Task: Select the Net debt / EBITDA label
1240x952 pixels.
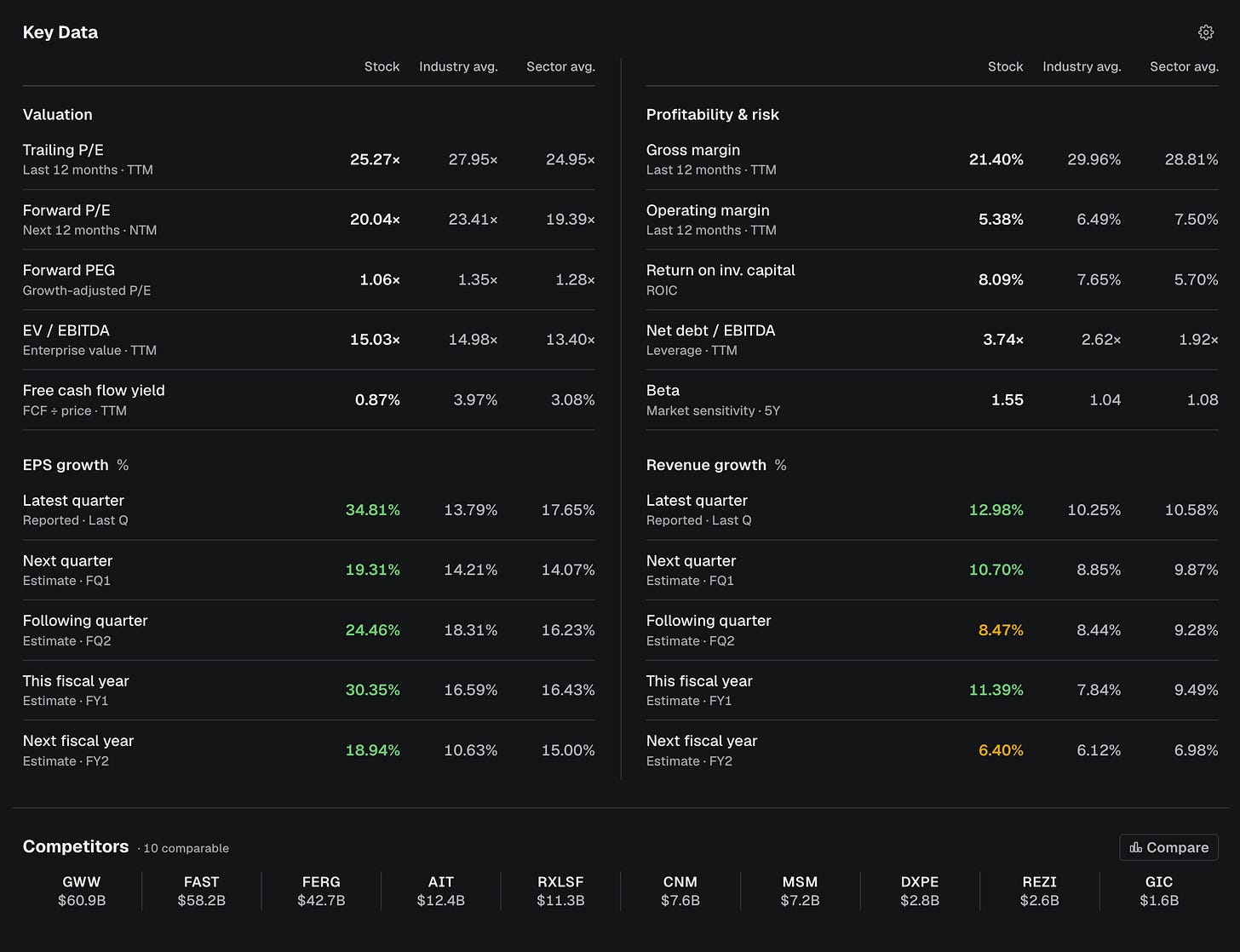Action: [x=710, y=330]
